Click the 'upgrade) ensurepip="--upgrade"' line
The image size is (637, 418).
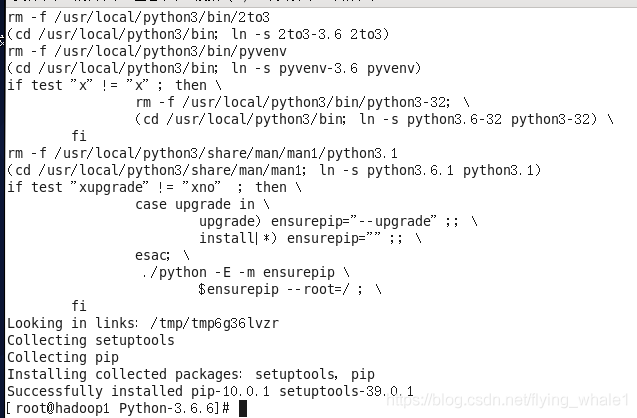point(338,221)
